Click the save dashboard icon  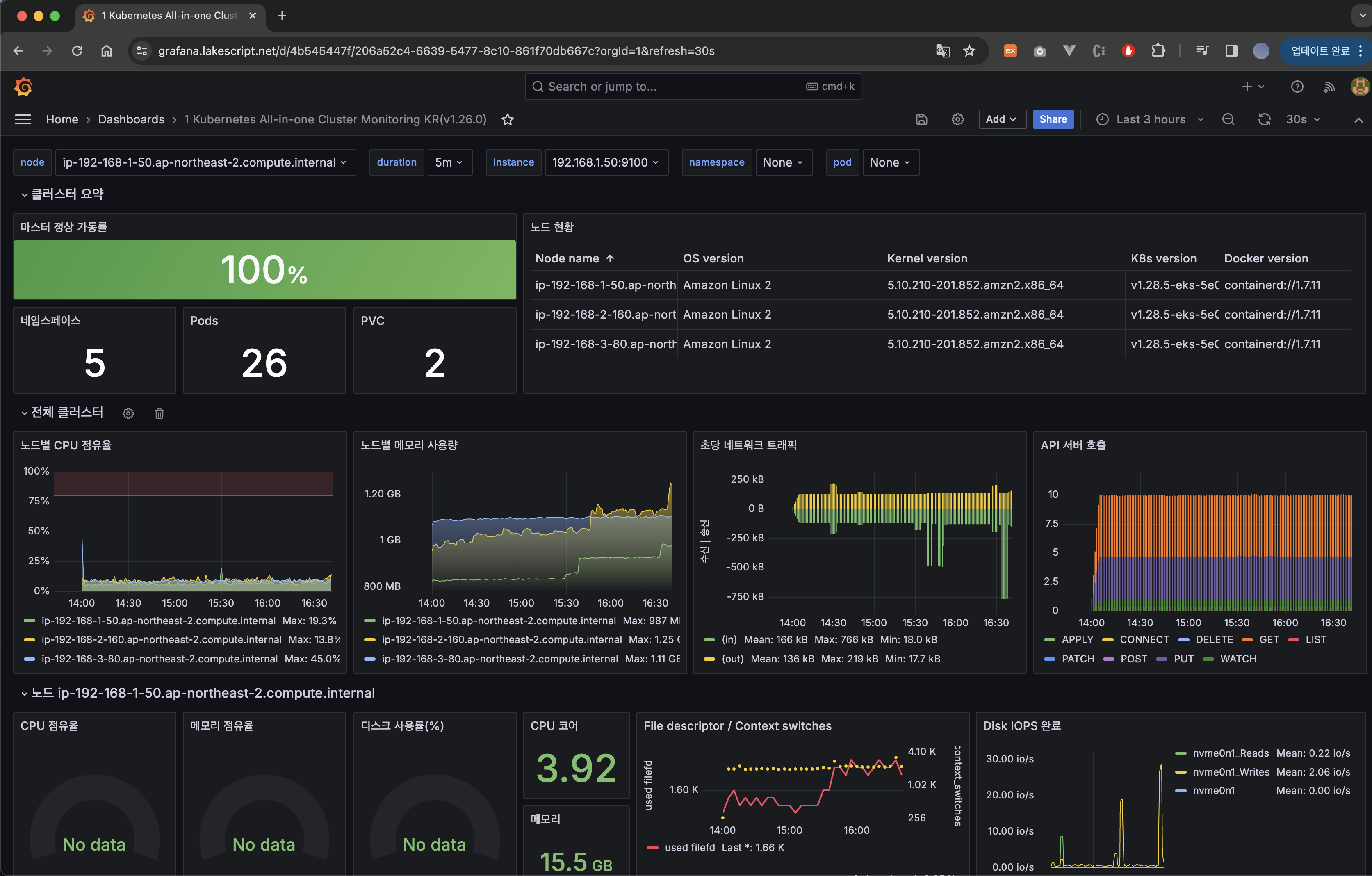[x=921, y=119]
